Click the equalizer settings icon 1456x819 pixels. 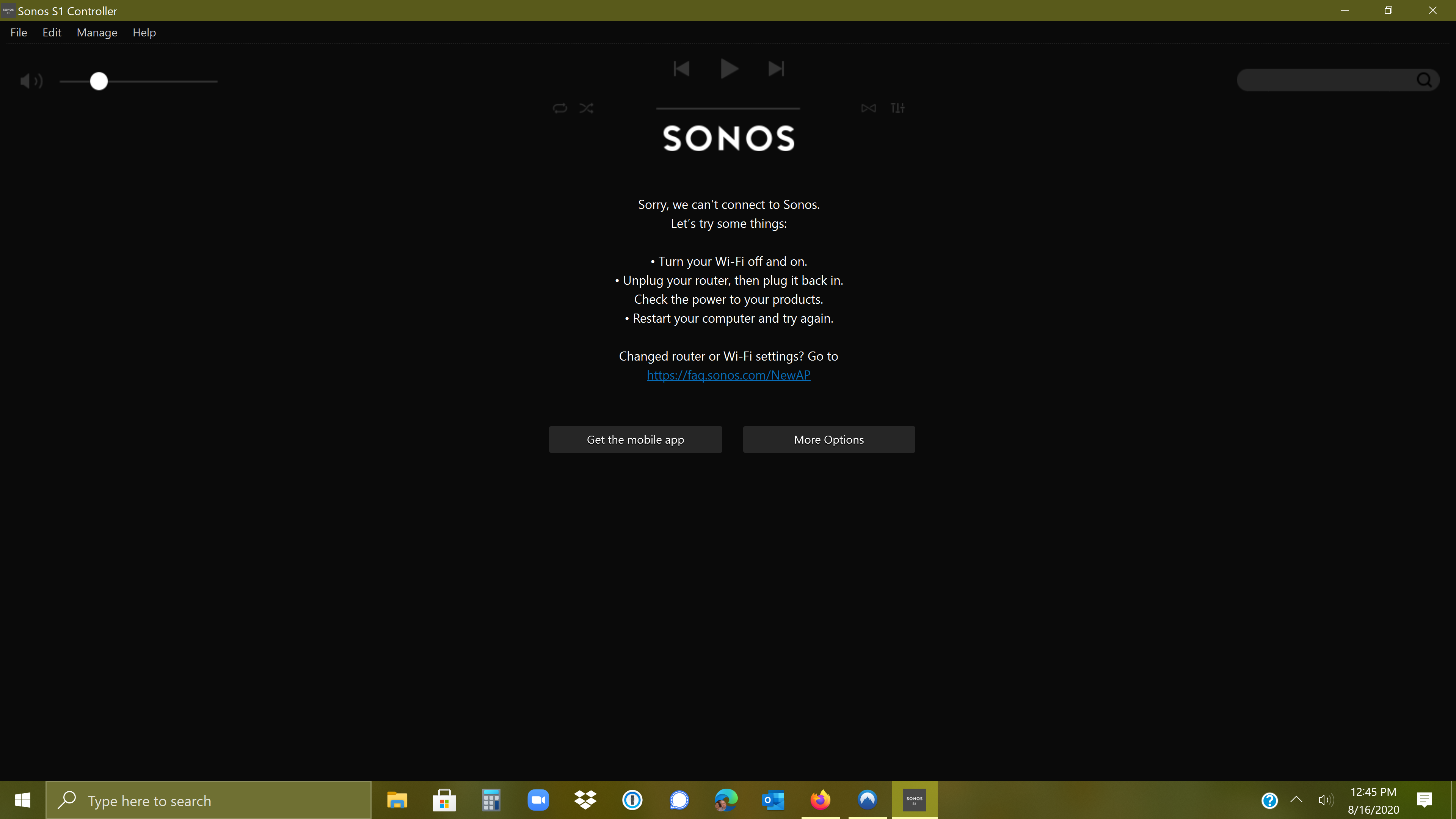[897, 107]
